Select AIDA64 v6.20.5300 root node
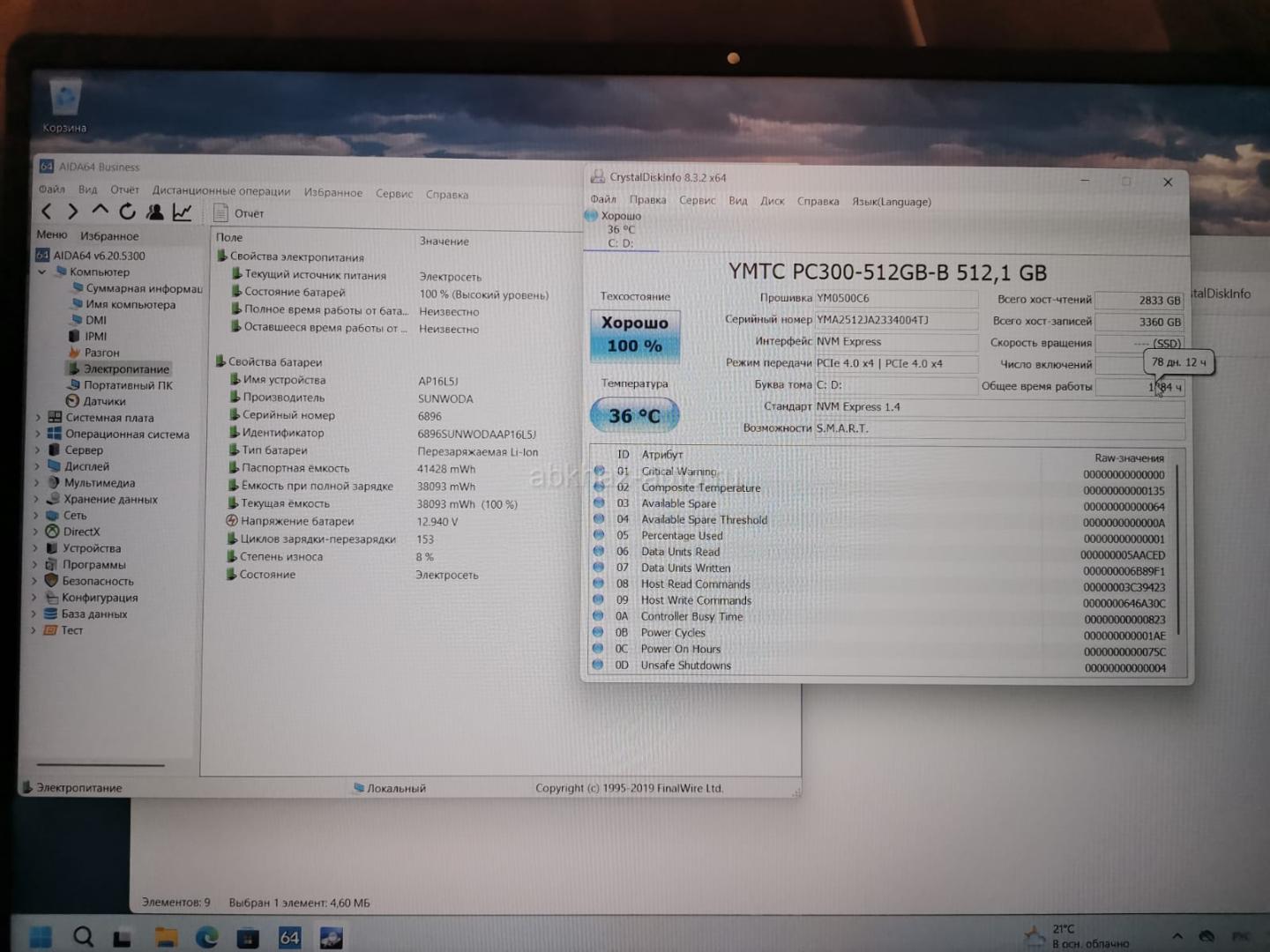Image resolution: width=1270 pixels, height=952 pixels. pyautogui.click(x=90, y=256)
